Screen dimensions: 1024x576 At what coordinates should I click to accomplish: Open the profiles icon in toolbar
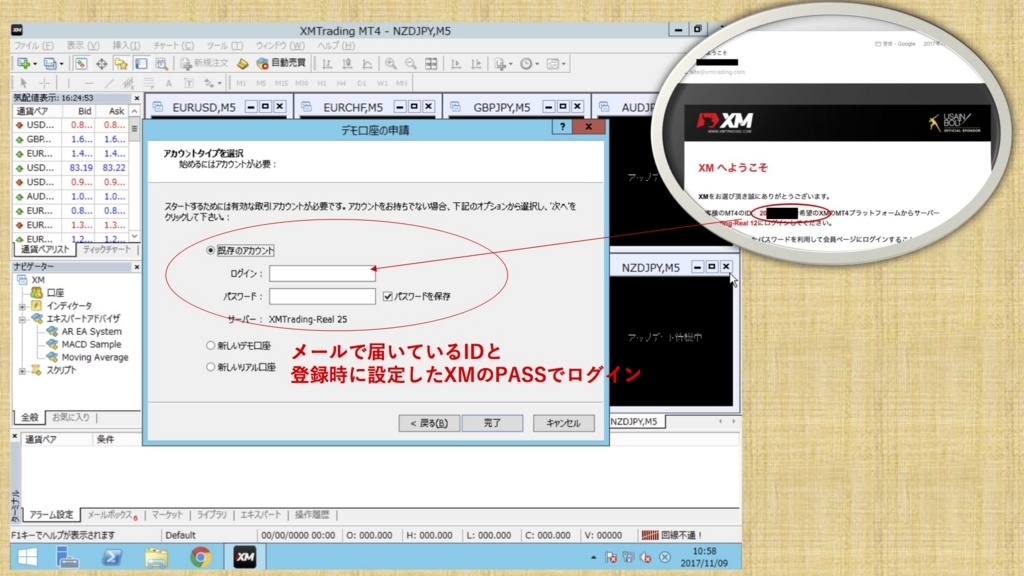50,63
